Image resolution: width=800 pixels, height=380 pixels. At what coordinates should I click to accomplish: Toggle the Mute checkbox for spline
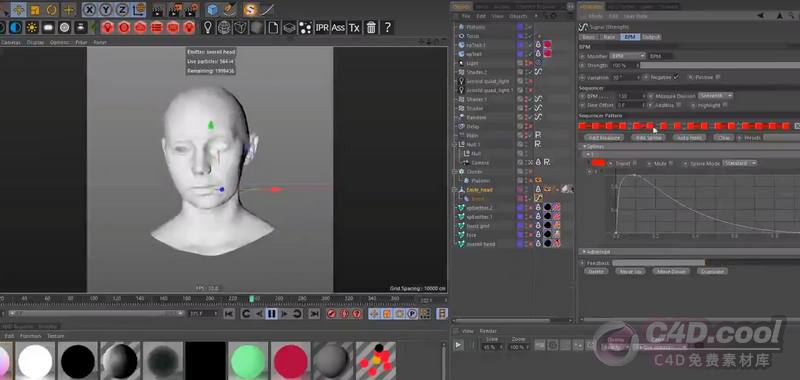(670, 163)
